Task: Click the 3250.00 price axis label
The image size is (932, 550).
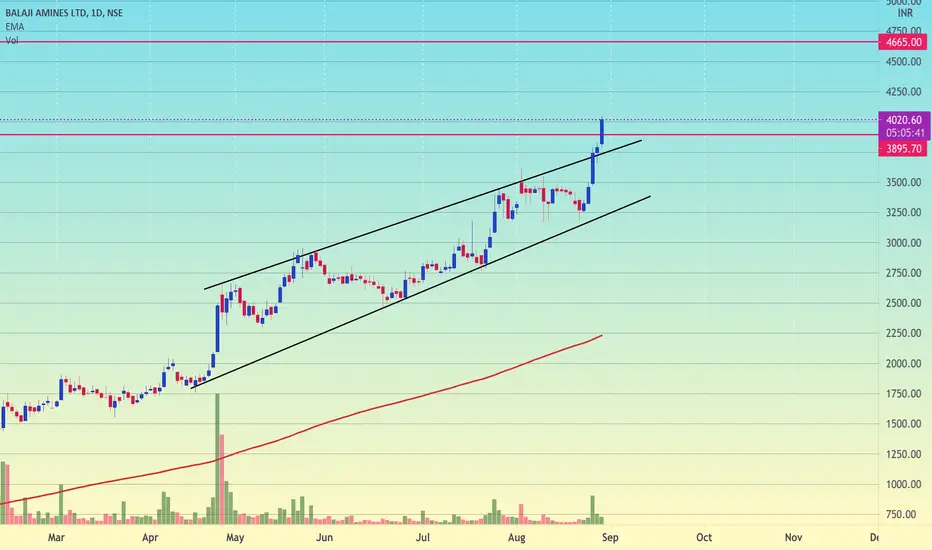Action: pyautogui.click(x=903, y=213)
